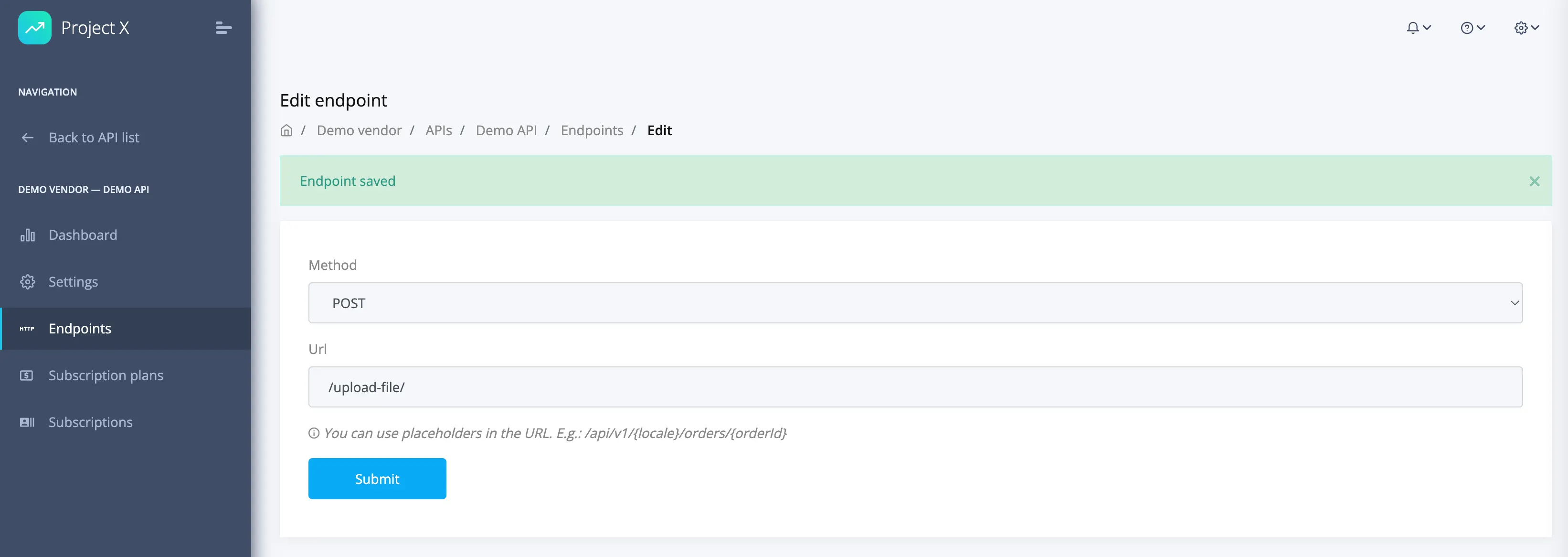Navigate to Demo API breadcrumb

506,130
